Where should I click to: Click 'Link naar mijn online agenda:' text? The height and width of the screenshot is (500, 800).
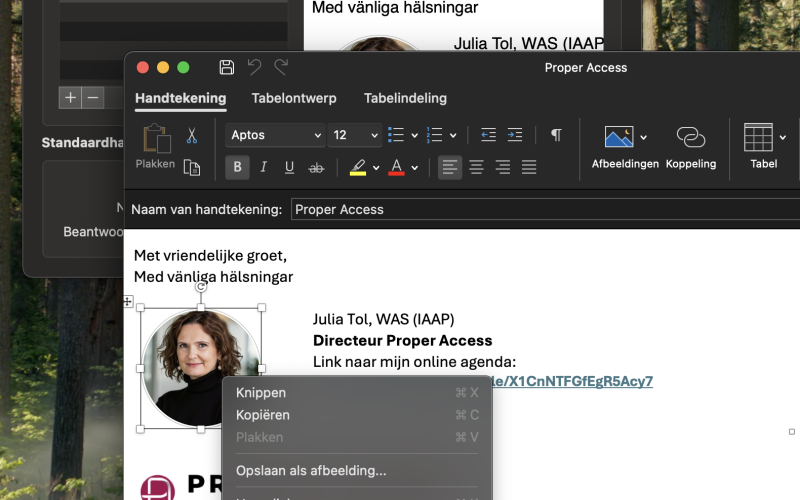pos(414,362)
